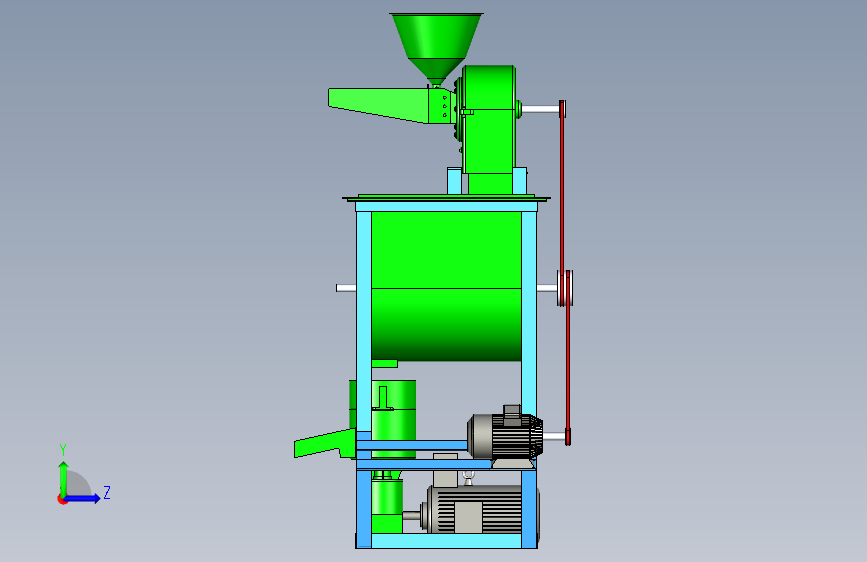
Task: Click the red origin of coordinate triad
Action: (x=62, y=499)
